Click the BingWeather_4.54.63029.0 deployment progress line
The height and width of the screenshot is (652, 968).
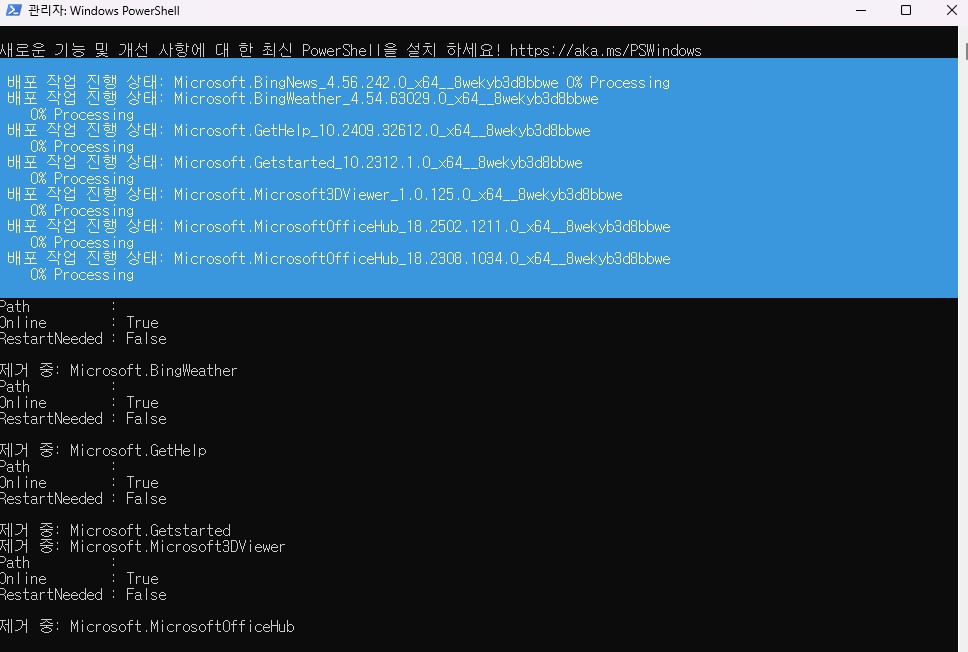(x=302, y=98)
